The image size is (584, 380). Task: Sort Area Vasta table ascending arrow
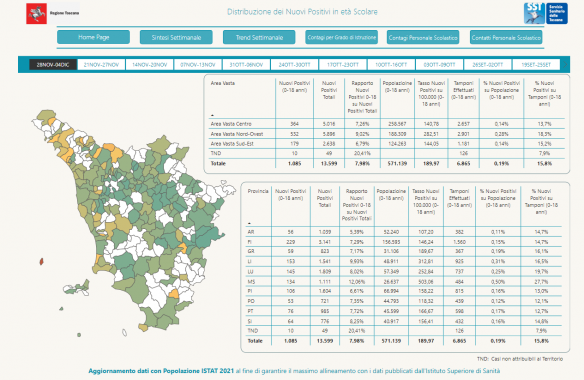(212, 115)
